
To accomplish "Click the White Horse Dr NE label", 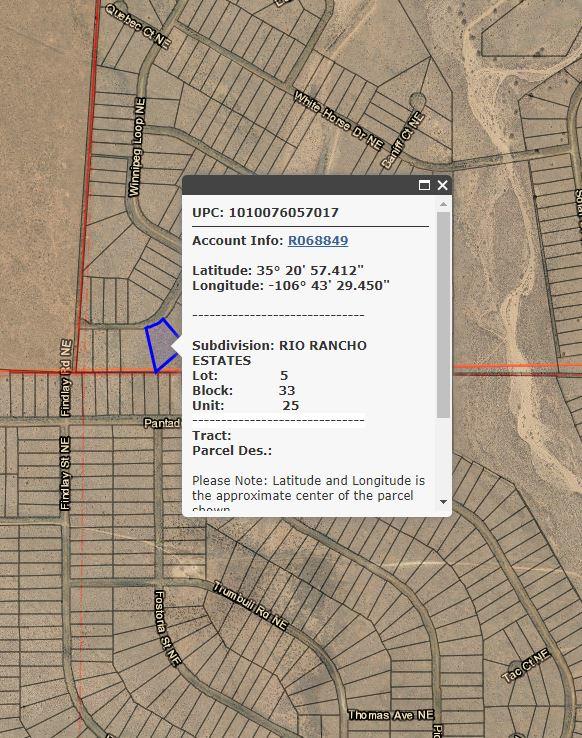I will pos(338,120).
